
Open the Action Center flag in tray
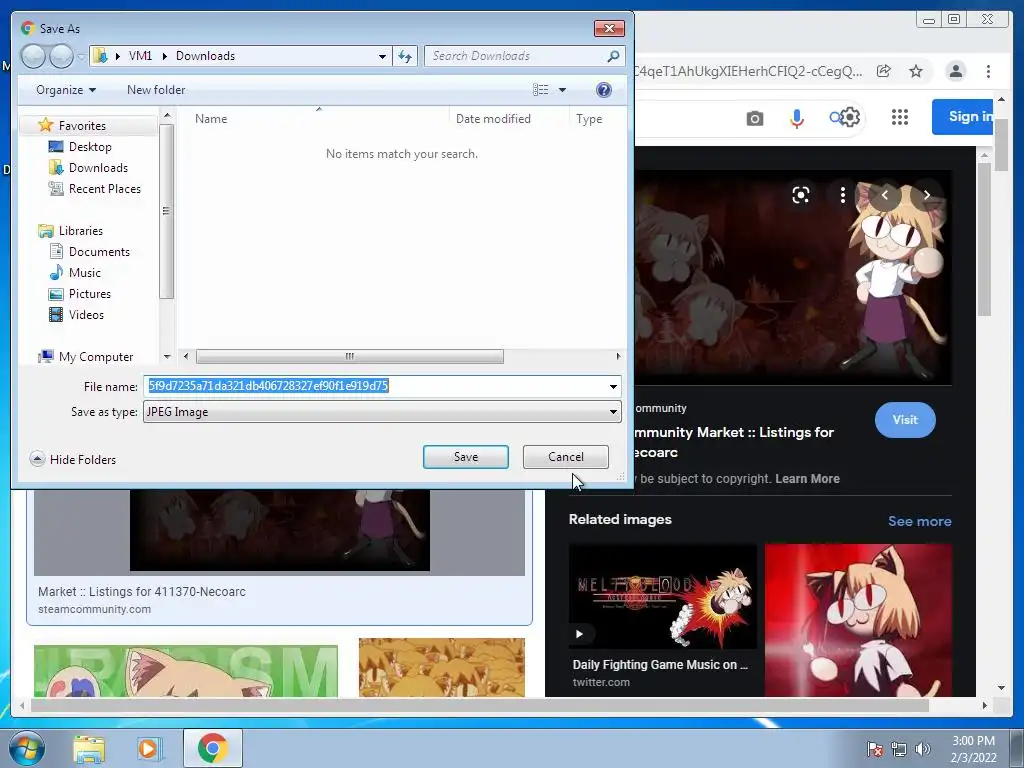pos(875,749)
